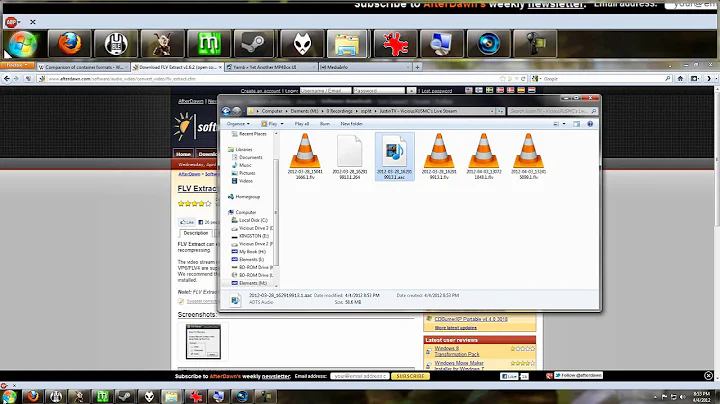Select My Book (H:) drive
Screen dimensions: 720x404
252,252
